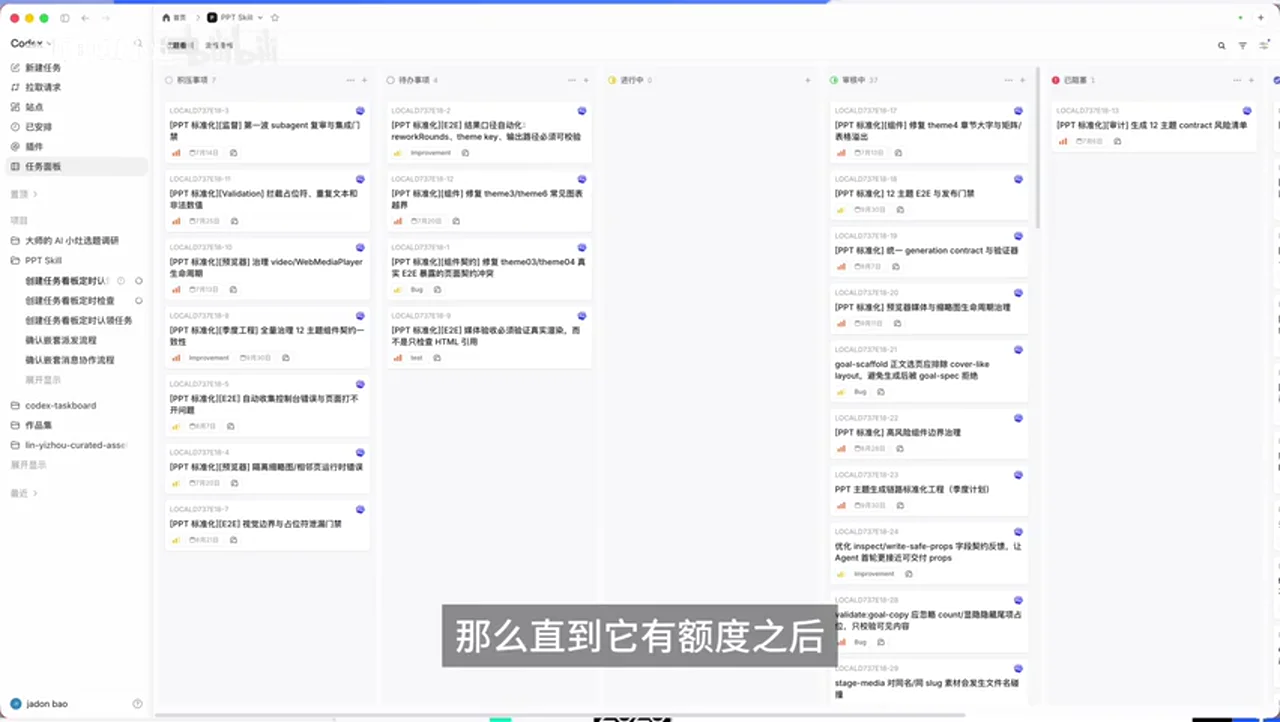This screenshot has width=1280, height=722.
Task: Click priority bars on LOCALD737E18-3 card
Action: (176, 153)
